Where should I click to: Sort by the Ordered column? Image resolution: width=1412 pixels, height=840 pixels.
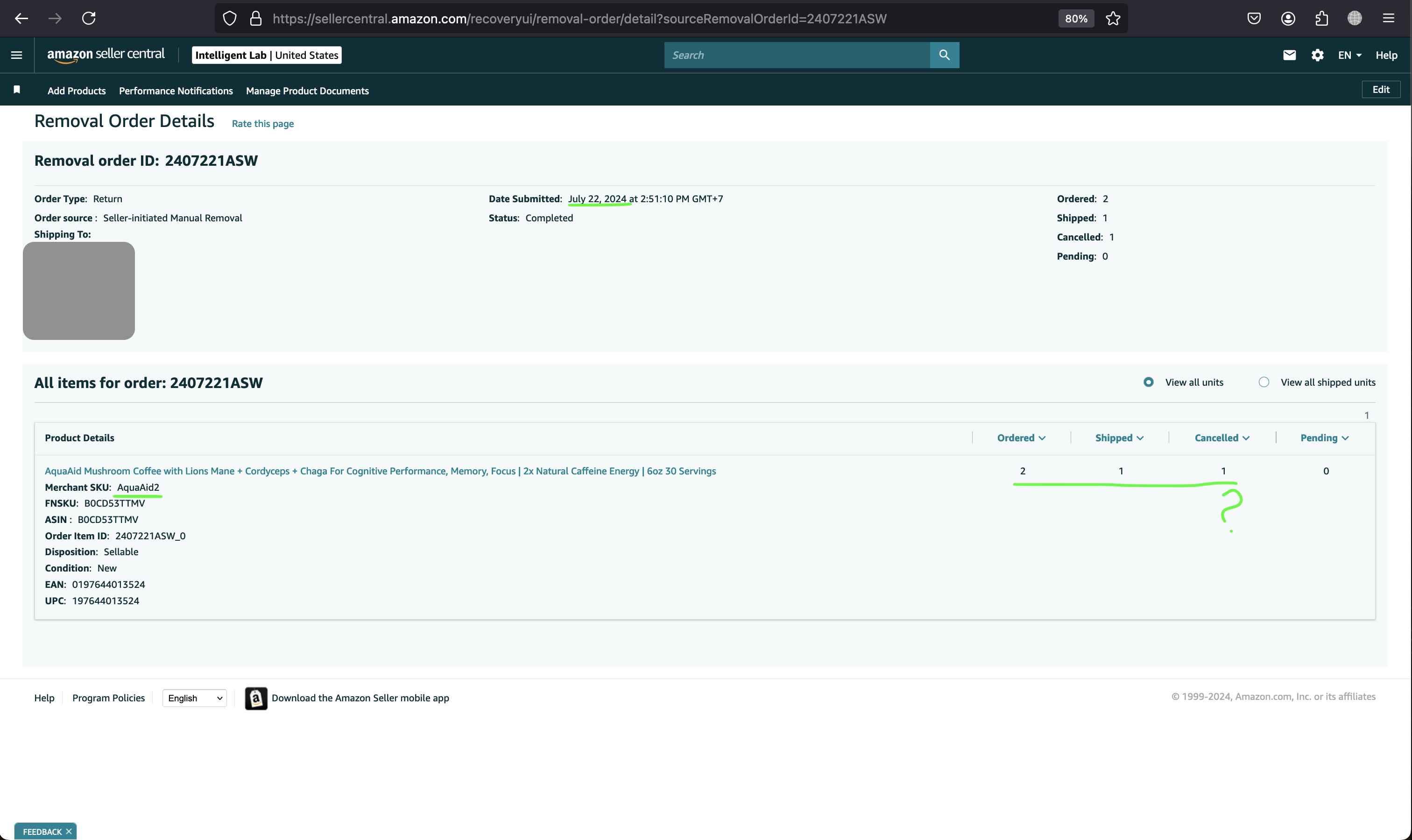pos(1021,438)
